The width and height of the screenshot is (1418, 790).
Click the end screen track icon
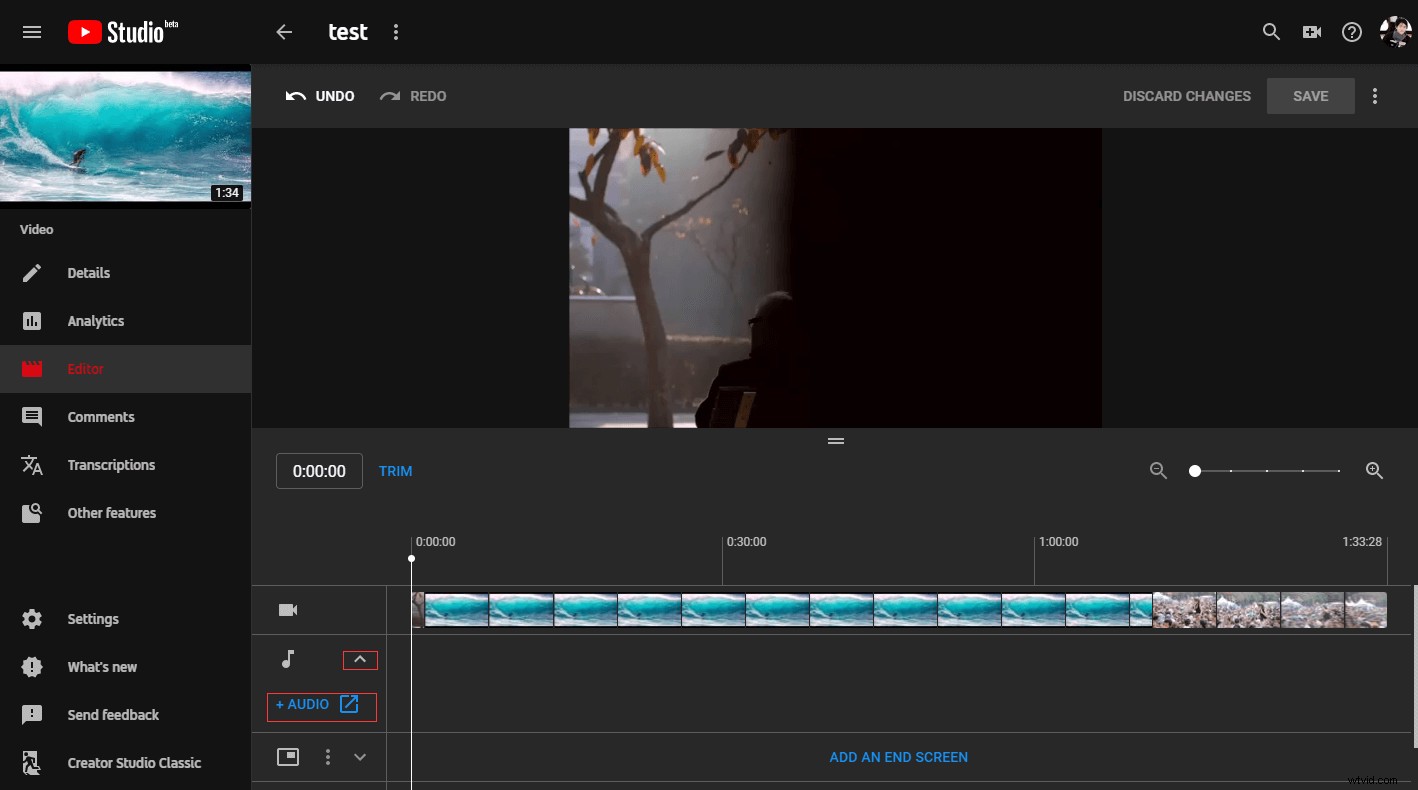click(288, 757)
